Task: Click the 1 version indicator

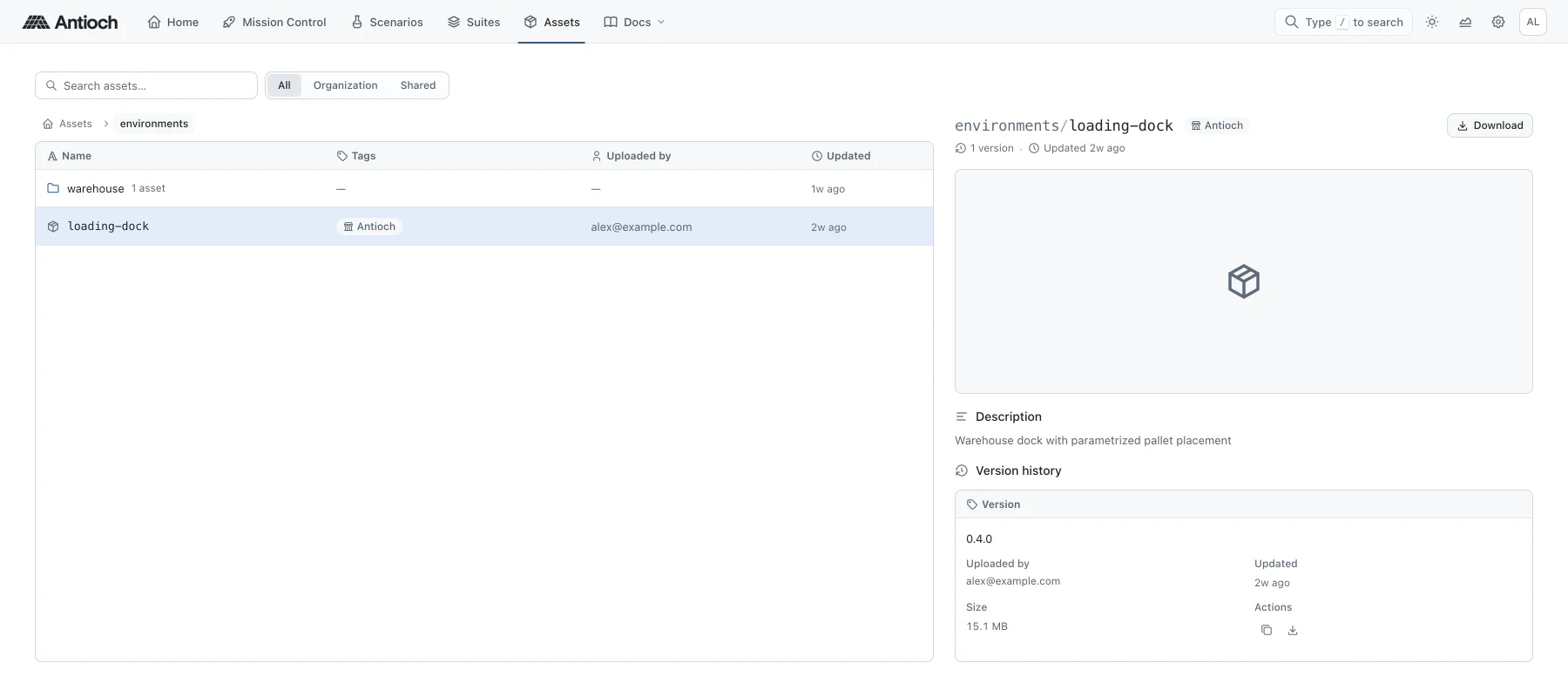Action: pos(985,148)
